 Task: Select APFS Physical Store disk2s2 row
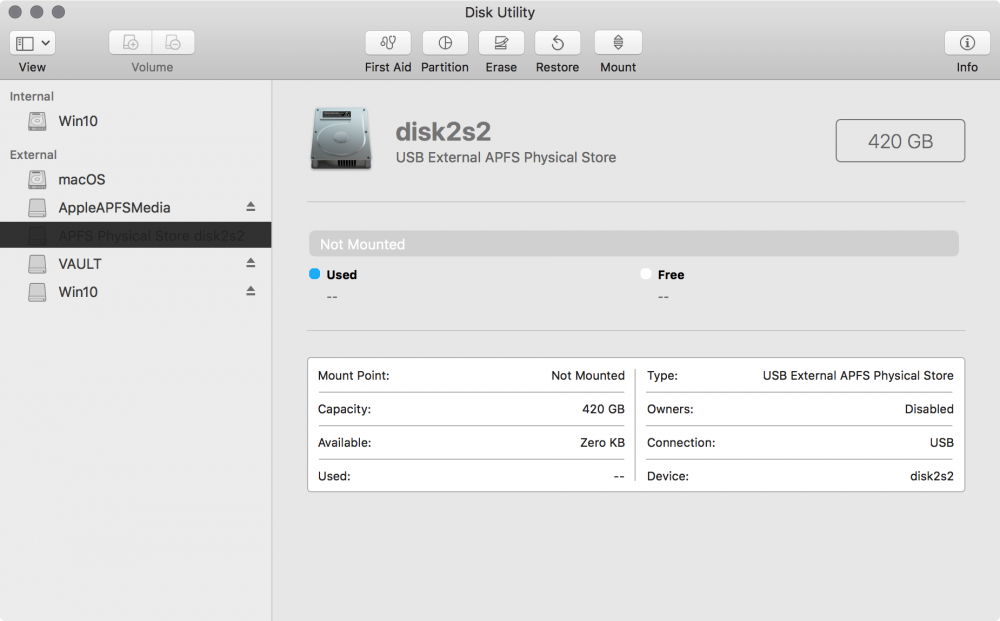click(135, 235)
